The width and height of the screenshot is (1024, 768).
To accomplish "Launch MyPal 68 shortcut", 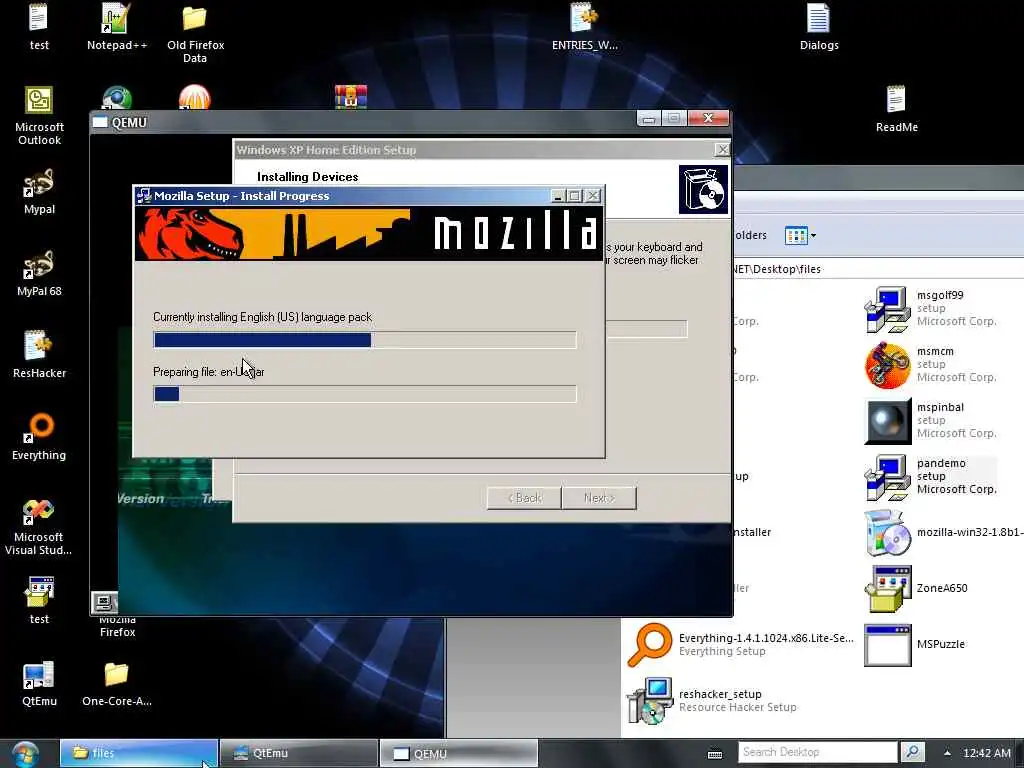I will coord(39,272).
